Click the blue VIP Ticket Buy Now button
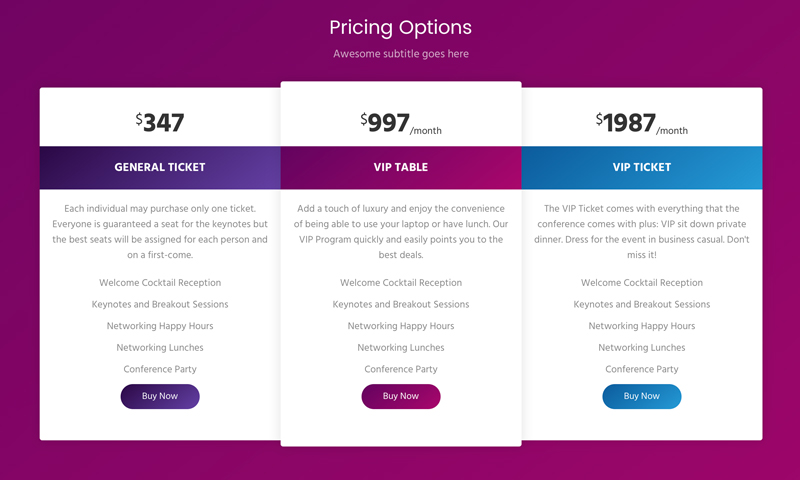Screen dimensions: 800x480 tap(641, 396)
